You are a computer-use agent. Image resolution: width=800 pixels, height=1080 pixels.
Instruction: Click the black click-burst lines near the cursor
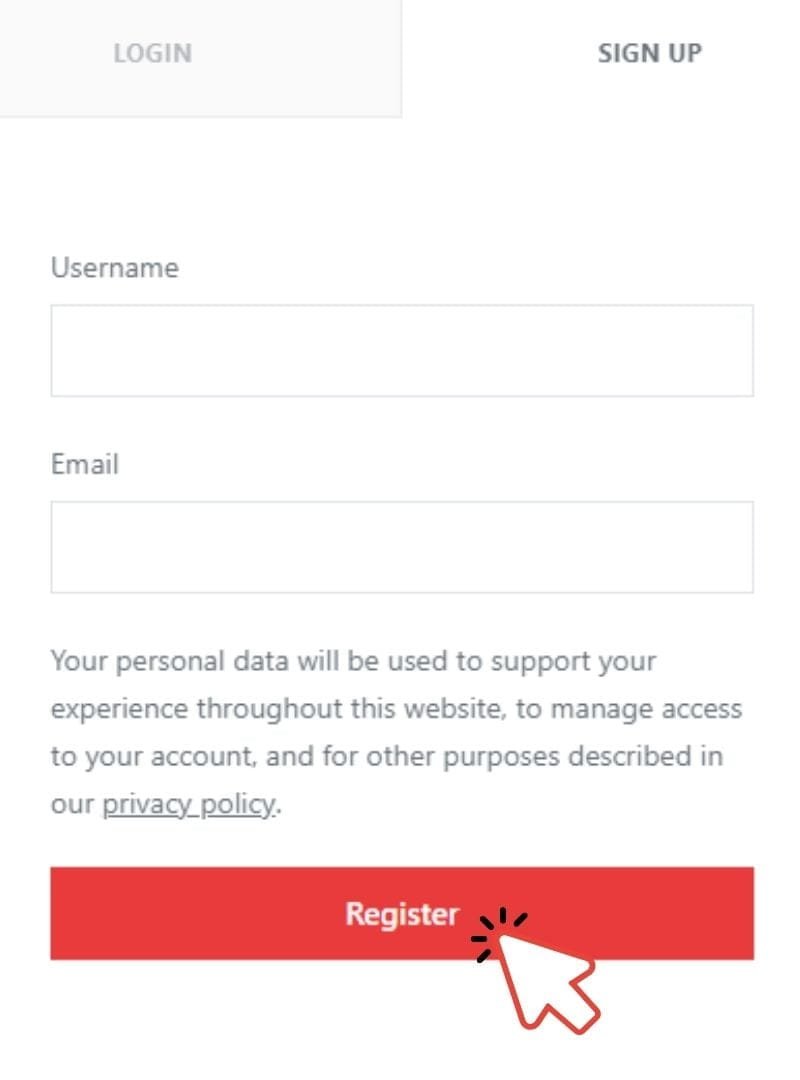(499, 934)
